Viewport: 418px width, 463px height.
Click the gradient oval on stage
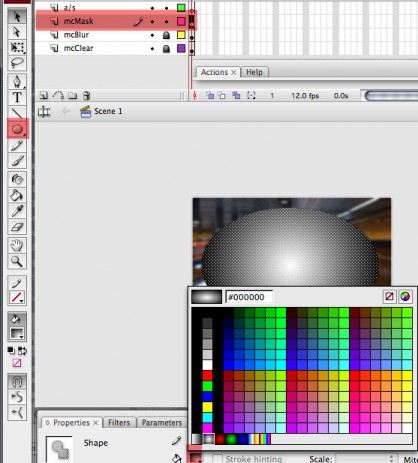pyautogui.click(x=290, y=248)
